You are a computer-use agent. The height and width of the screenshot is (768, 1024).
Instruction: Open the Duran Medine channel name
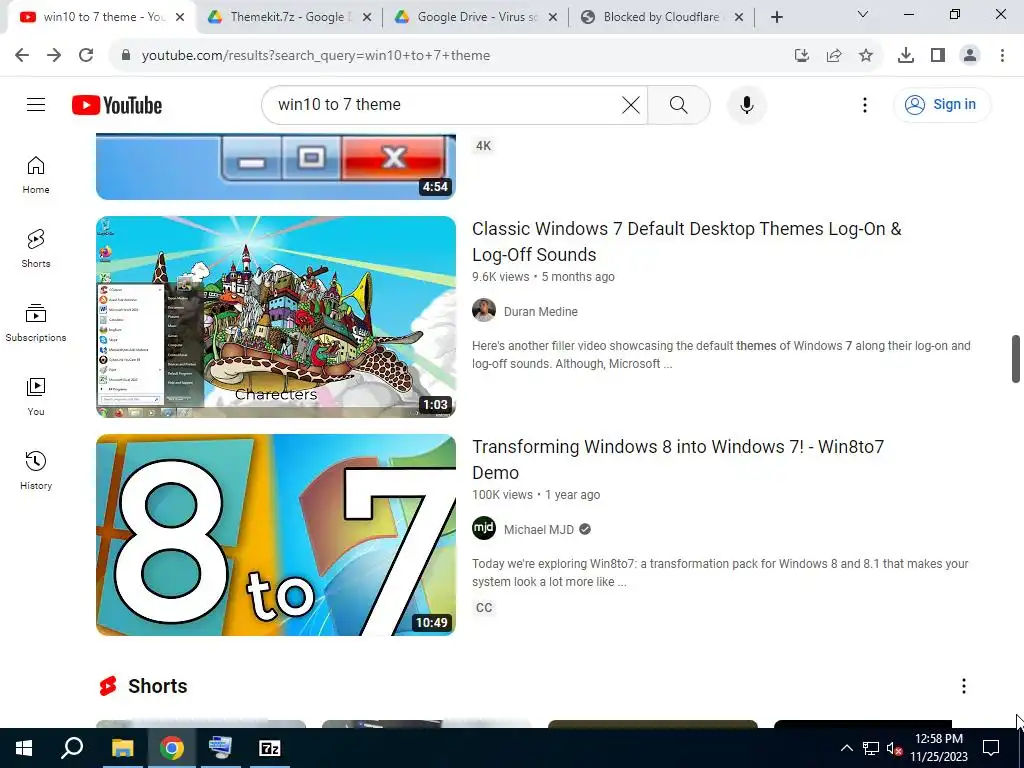point(541,312)
